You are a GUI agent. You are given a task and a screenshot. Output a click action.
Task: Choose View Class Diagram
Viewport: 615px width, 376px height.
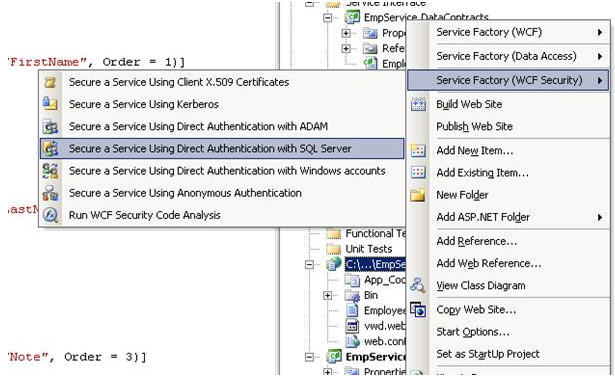(508, 285)
